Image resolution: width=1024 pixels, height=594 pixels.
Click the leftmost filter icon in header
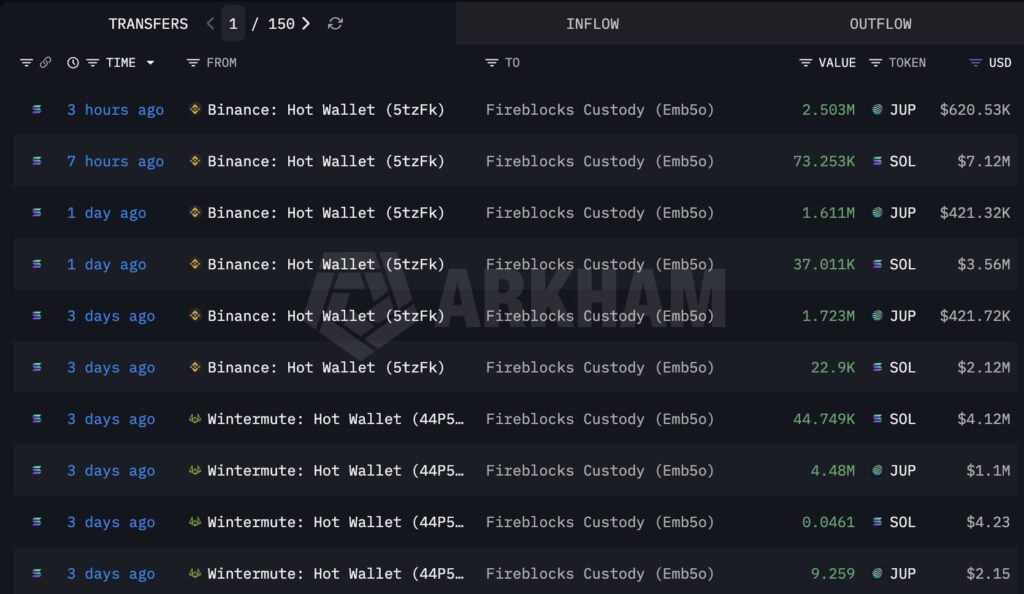pos(26,63)
